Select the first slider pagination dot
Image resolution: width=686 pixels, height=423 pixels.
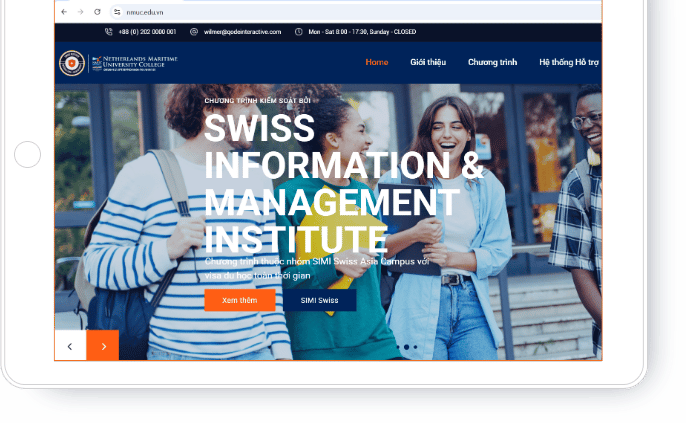click(x=398, y=347)
